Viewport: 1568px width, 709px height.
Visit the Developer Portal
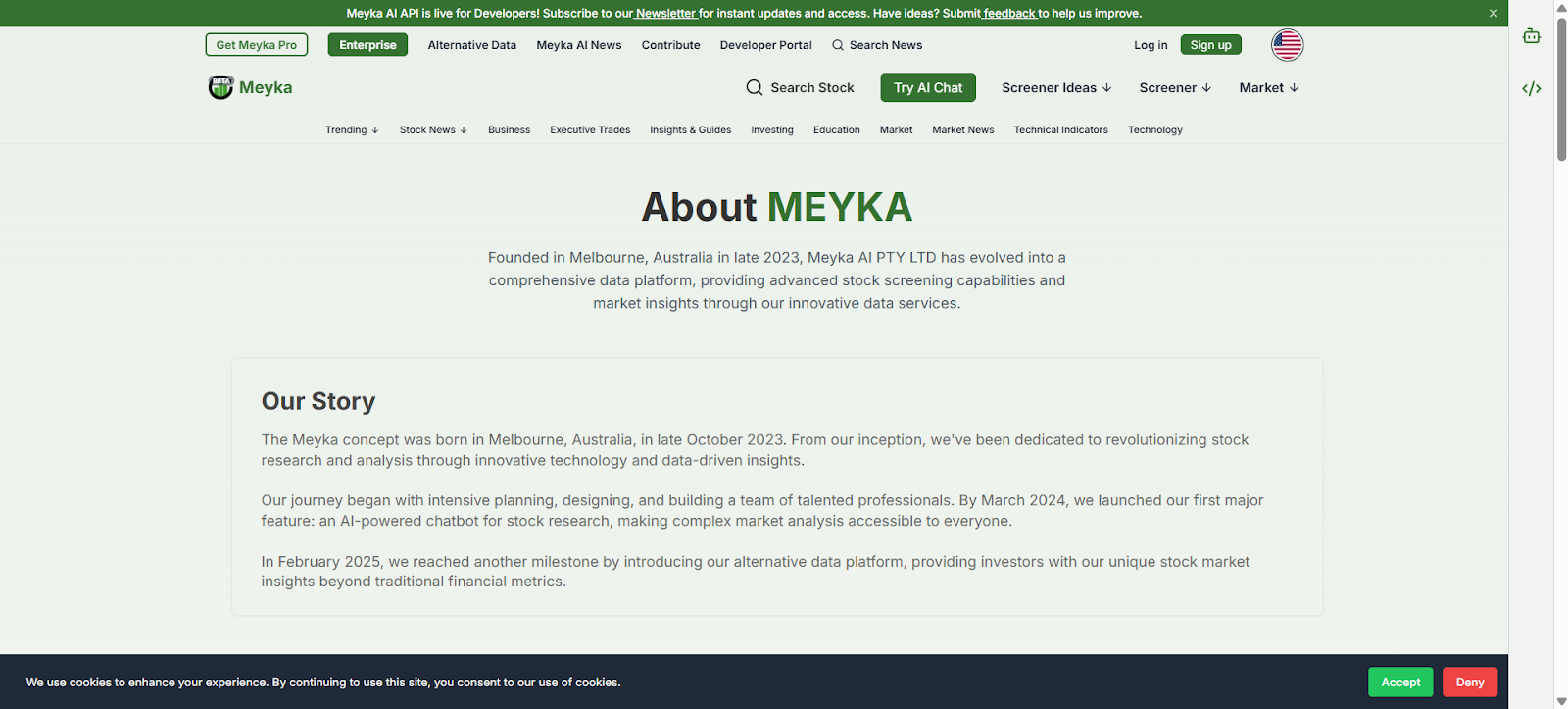point(766,45)
